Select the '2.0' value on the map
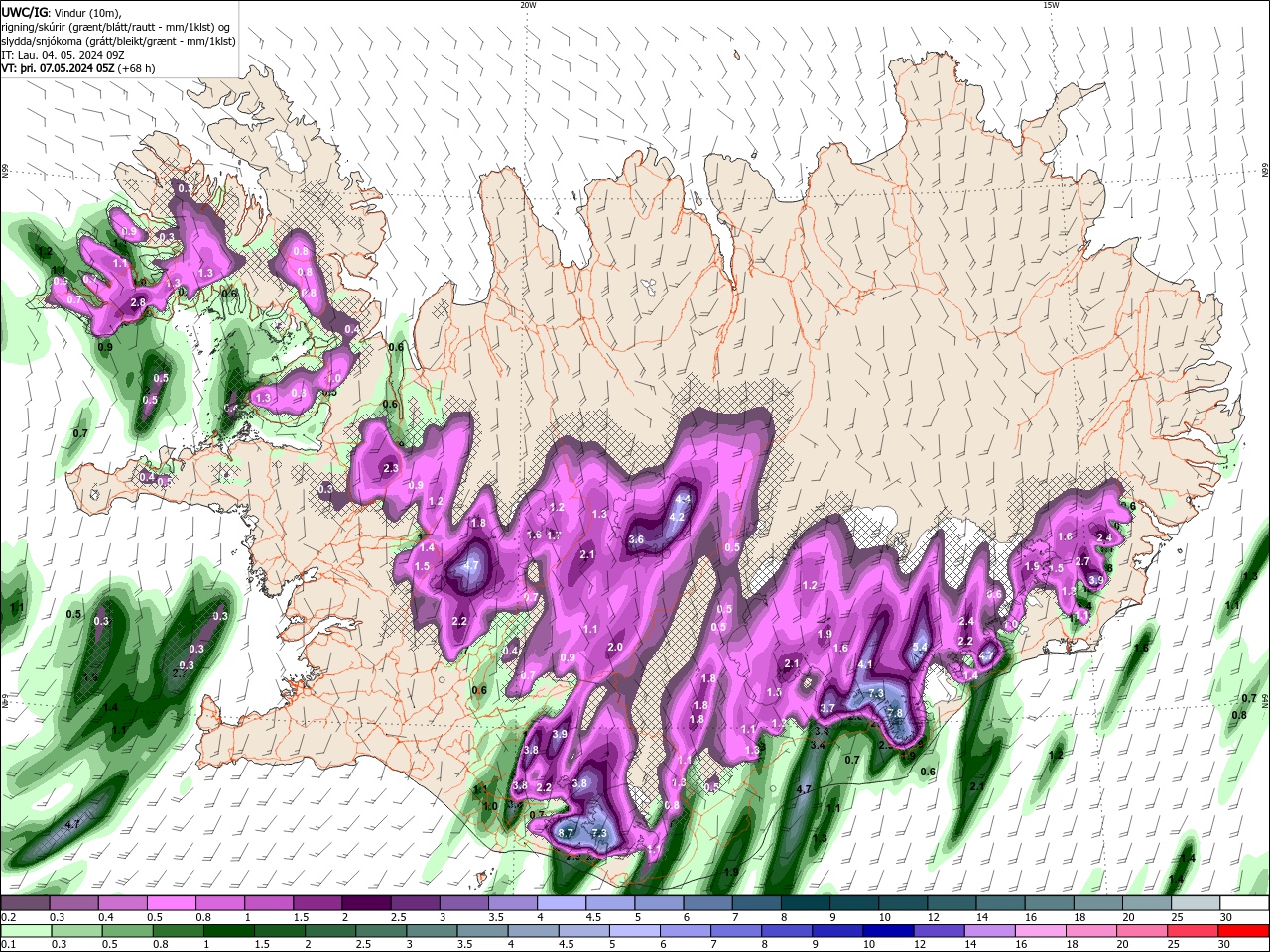 614,647
